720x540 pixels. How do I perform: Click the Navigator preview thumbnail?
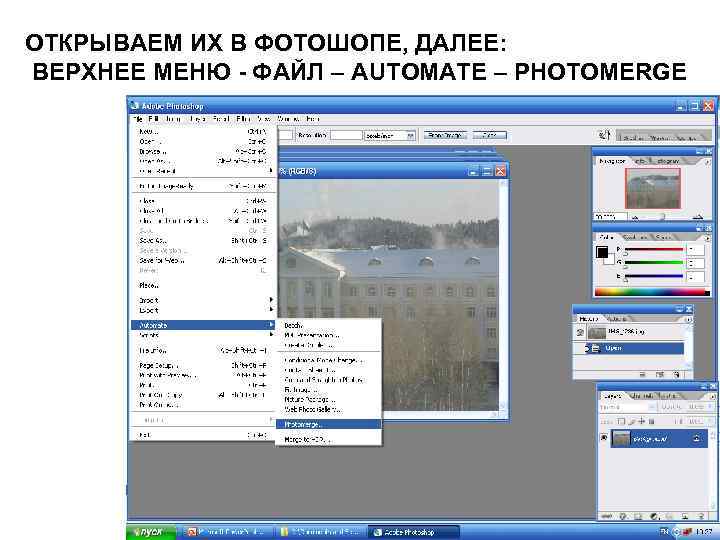pyautogui.click(x=652, y=188)
